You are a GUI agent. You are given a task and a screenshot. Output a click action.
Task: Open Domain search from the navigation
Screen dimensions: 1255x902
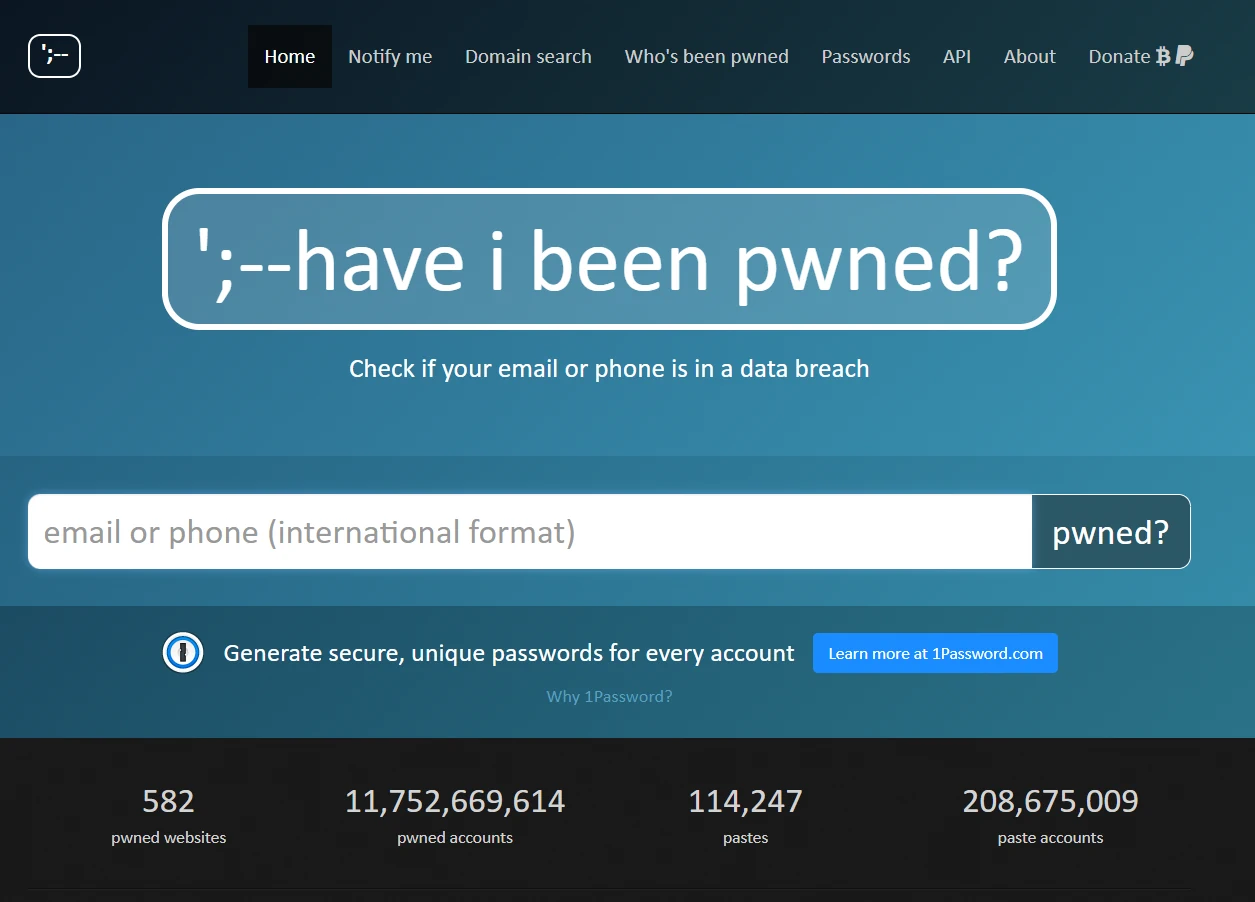[x=528, y=57]
